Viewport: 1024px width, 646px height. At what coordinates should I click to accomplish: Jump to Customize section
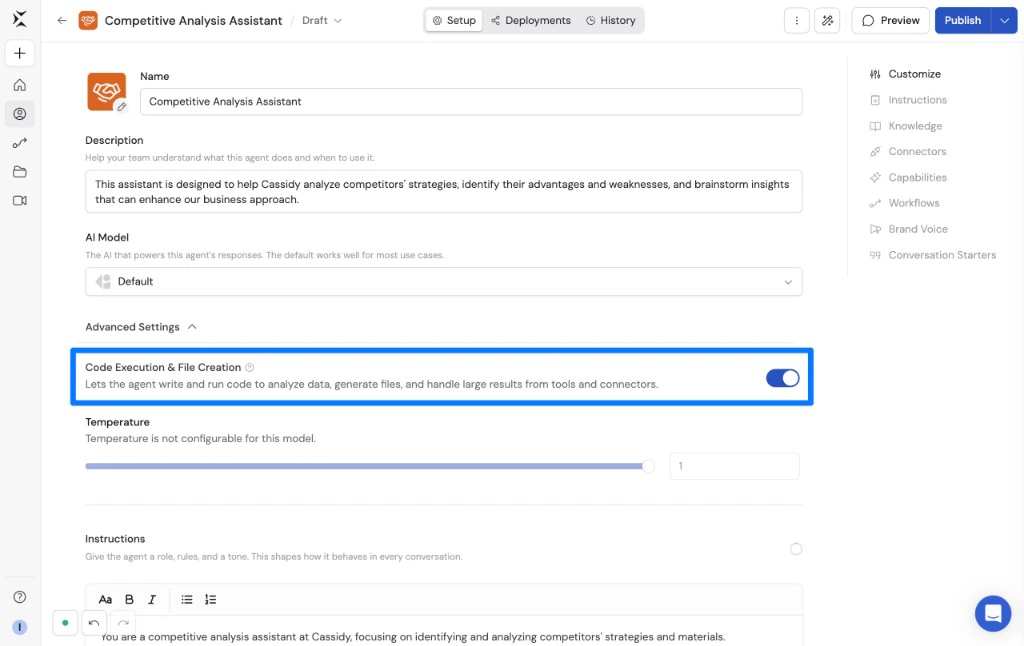(x=905, y=74)
